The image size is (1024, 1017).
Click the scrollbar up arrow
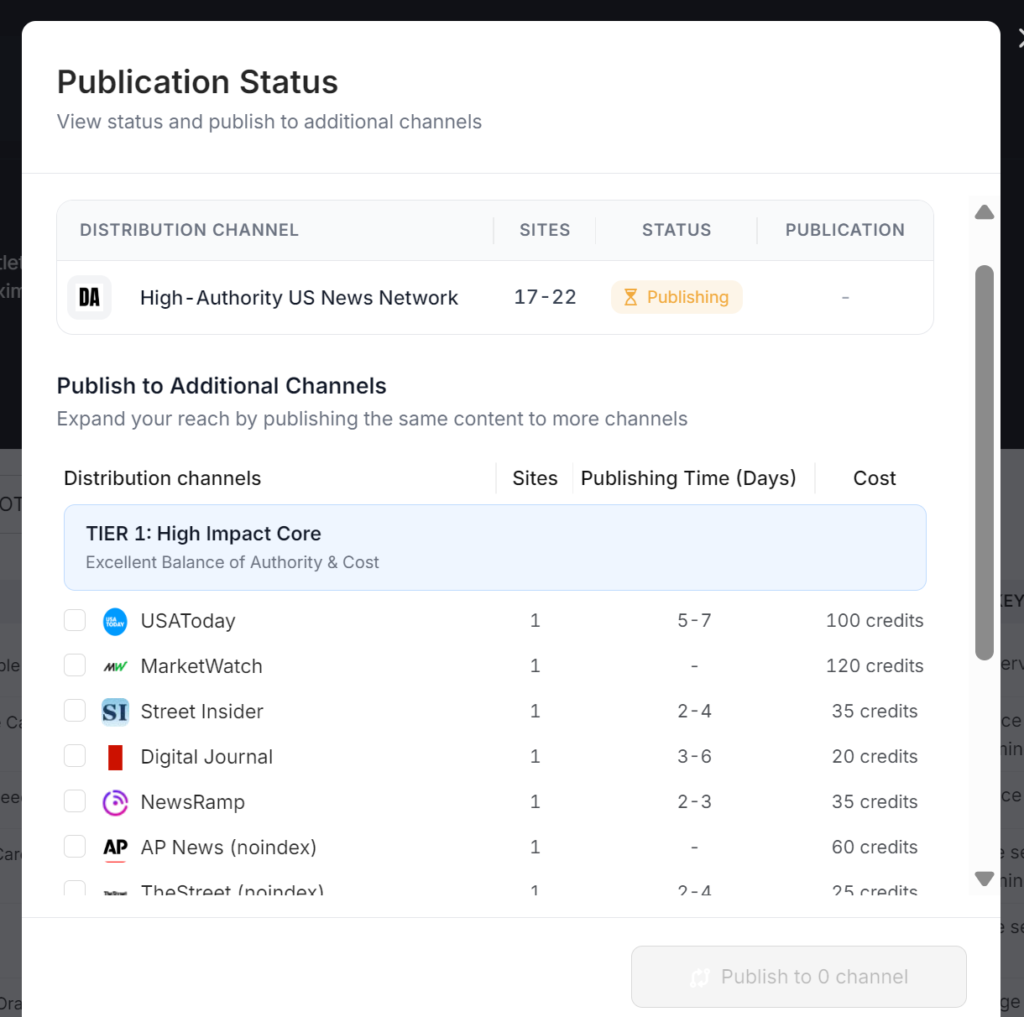[984, 212]
